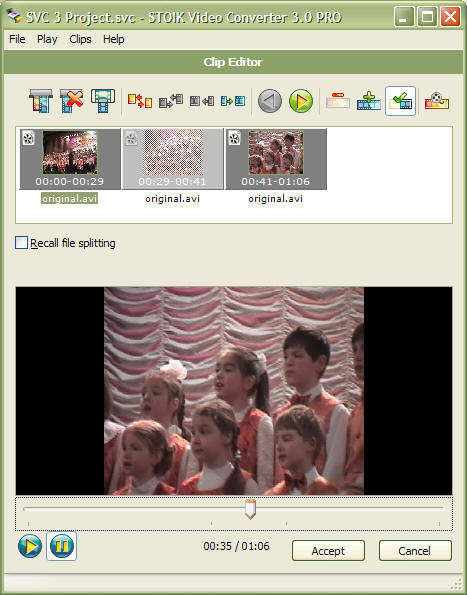Click transition icon on the 00:41-01:06 clip

click(234, 138)
